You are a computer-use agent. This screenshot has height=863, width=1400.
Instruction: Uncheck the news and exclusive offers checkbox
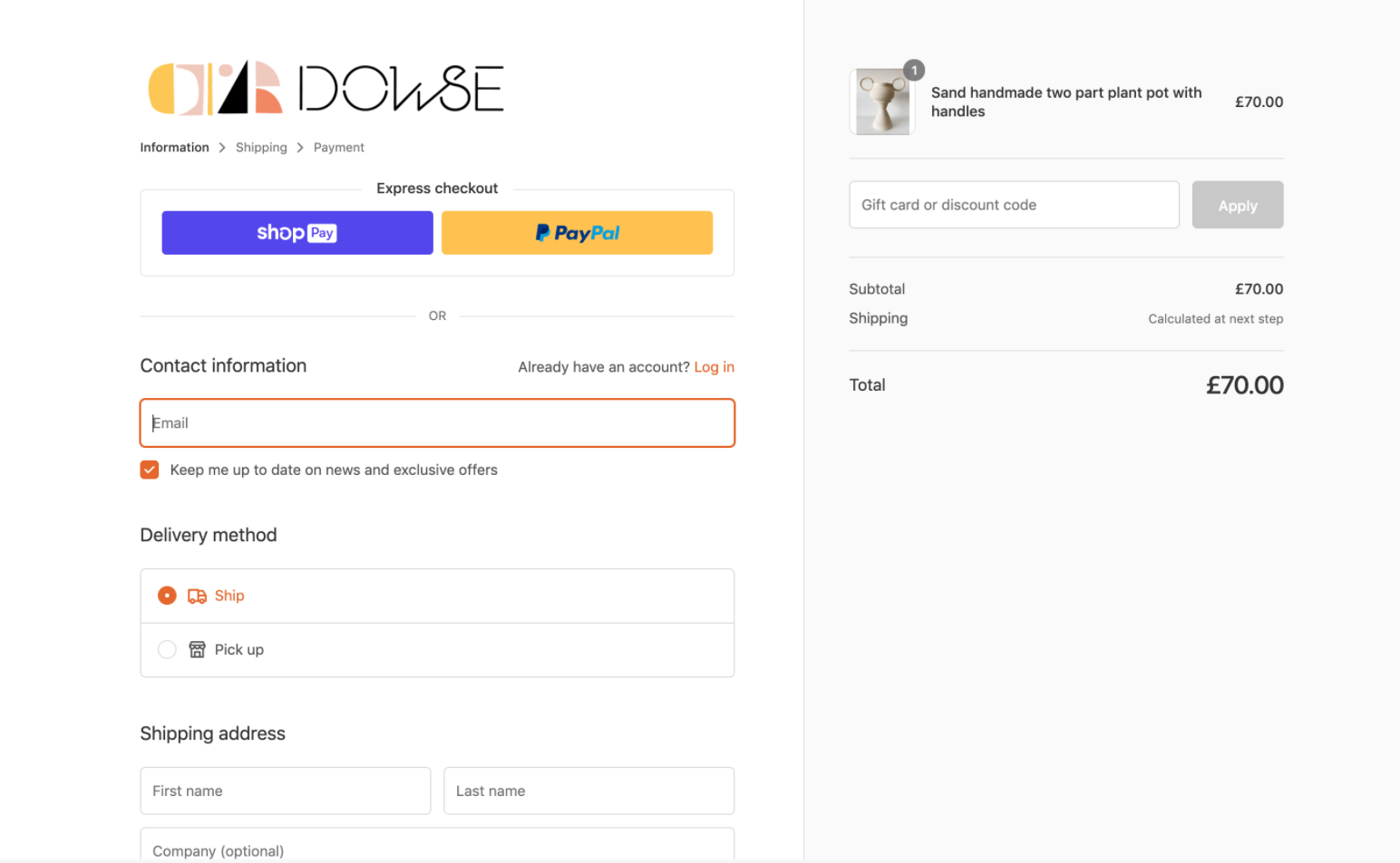click(150, 470)
